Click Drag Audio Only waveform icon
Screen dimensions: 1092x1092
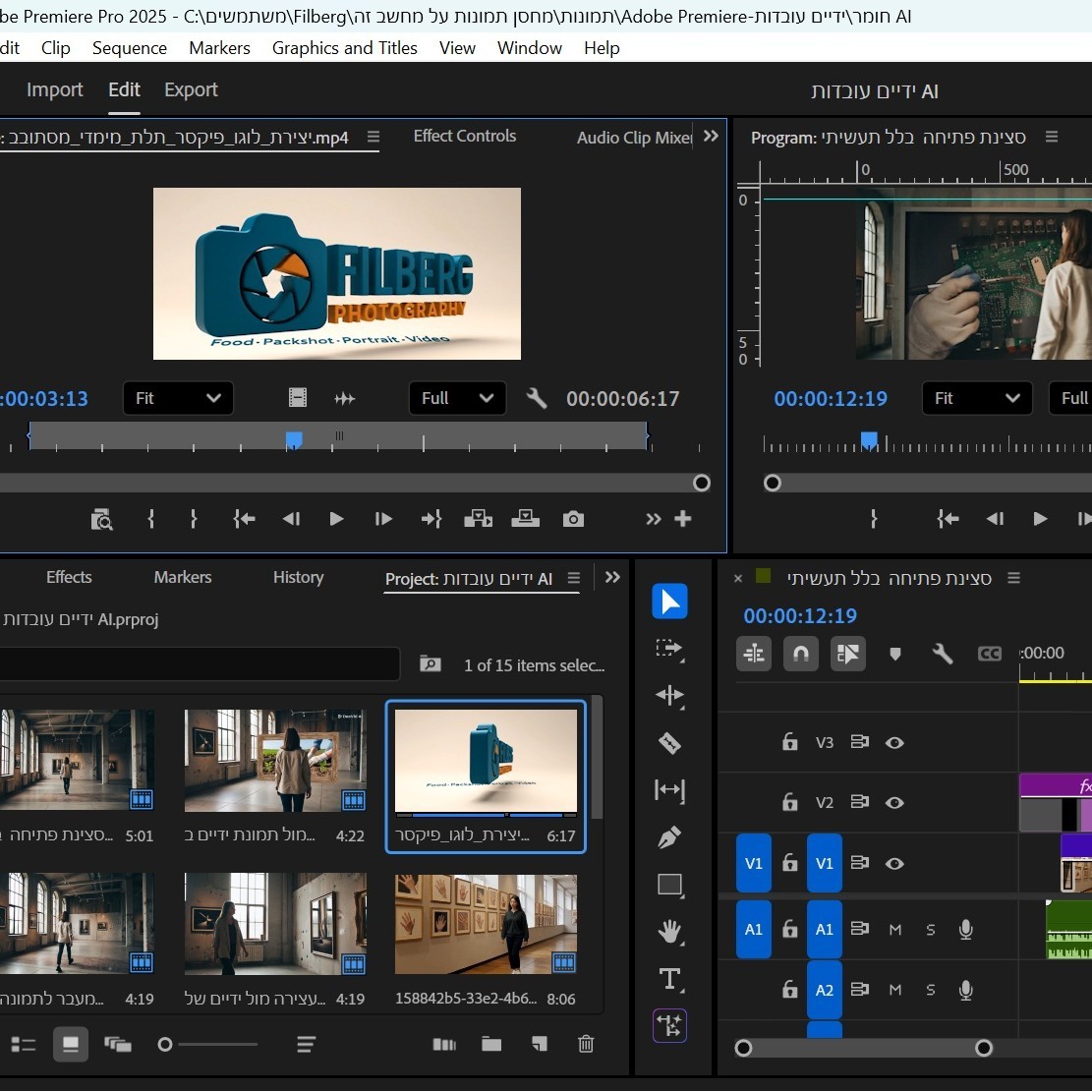345,398
